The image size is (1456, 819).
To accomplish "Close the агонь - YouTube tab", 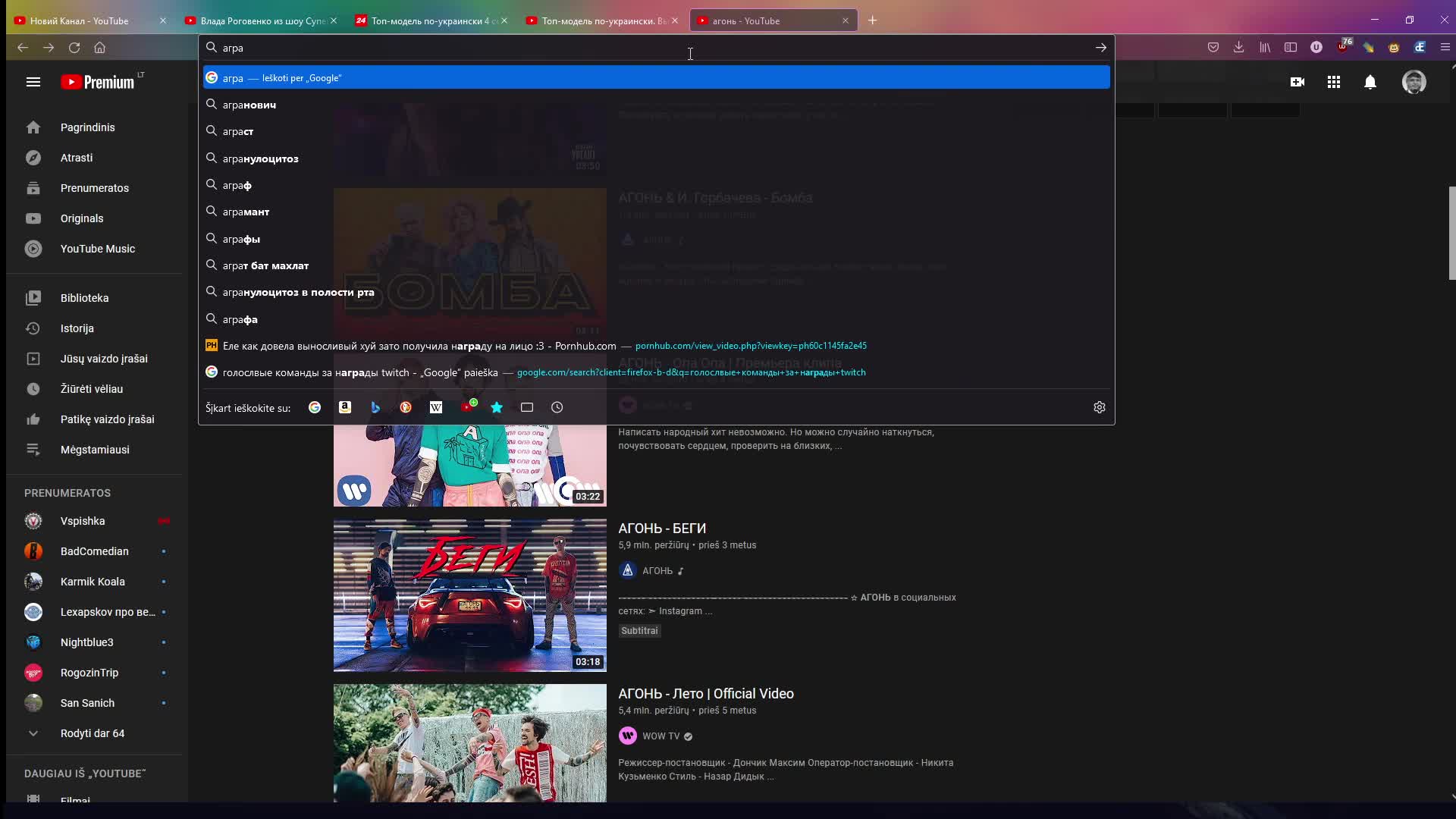I will (846, 20).
